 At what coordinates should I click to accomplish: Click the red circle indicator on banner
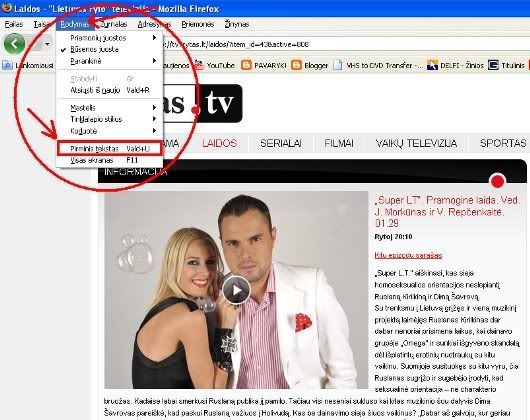pyautogui.click(x=497, y=181)
